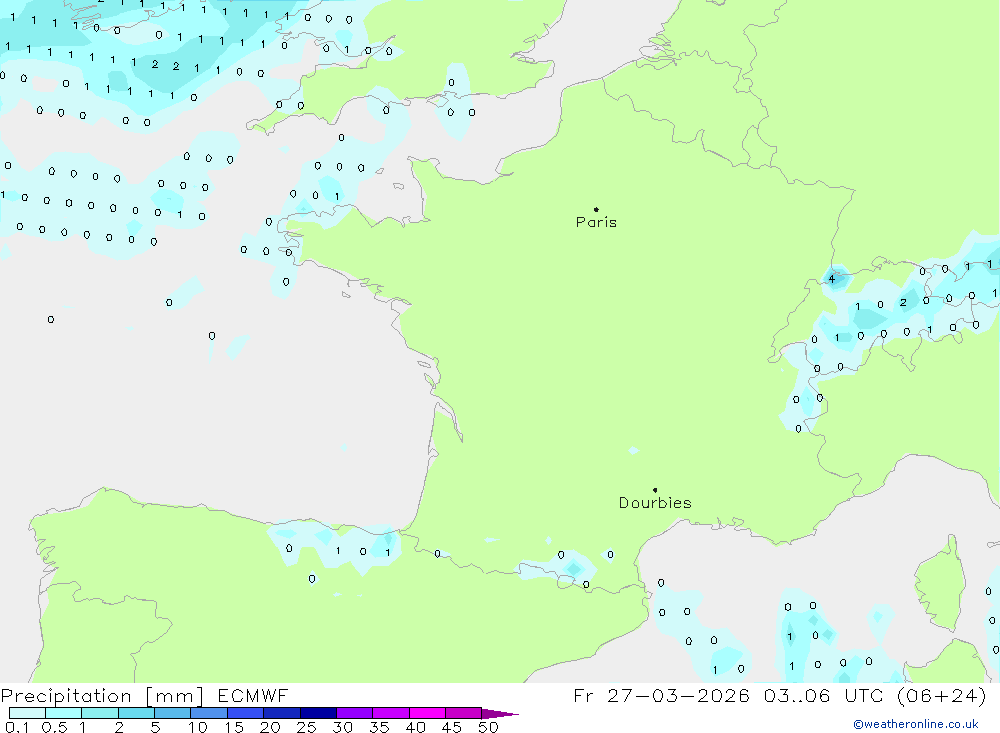Pick the legend swatch between 10 and 15
This screenshot has height=733, width=1000.
(209, 713)
